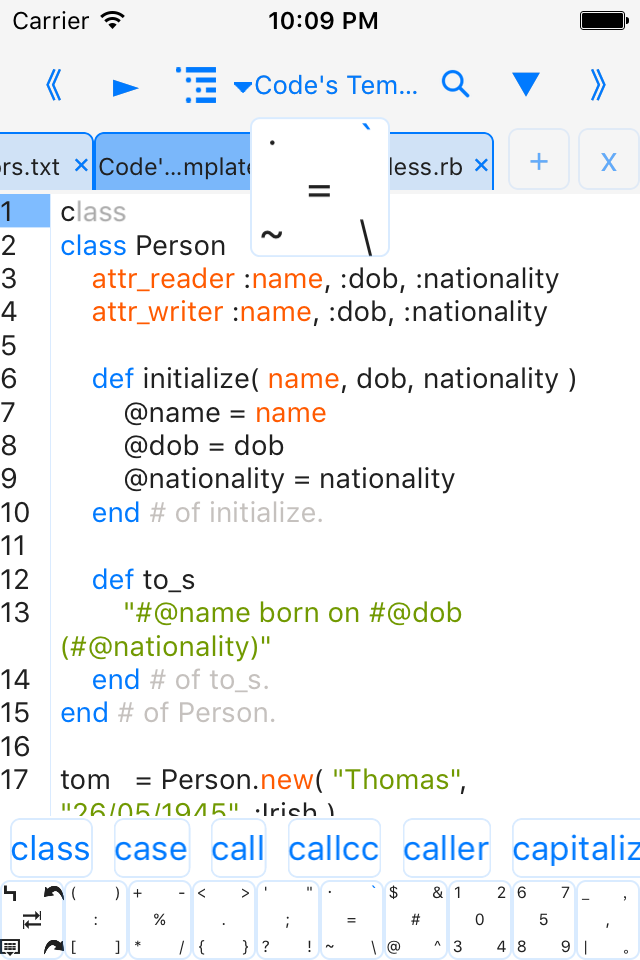Place cursor on 'class Person' line

tap(143, 246)
